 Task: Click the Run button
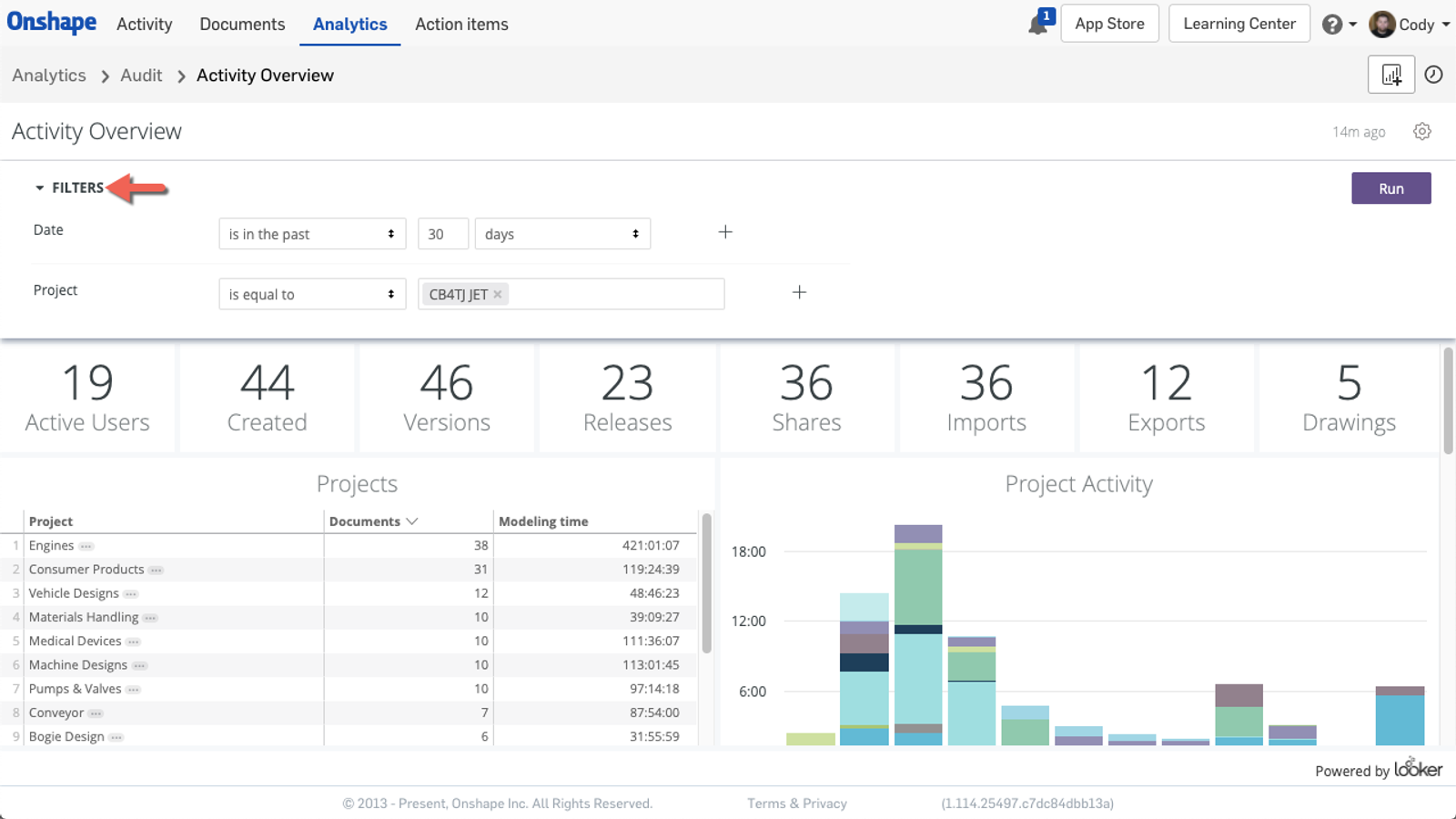coord(1390,187)
